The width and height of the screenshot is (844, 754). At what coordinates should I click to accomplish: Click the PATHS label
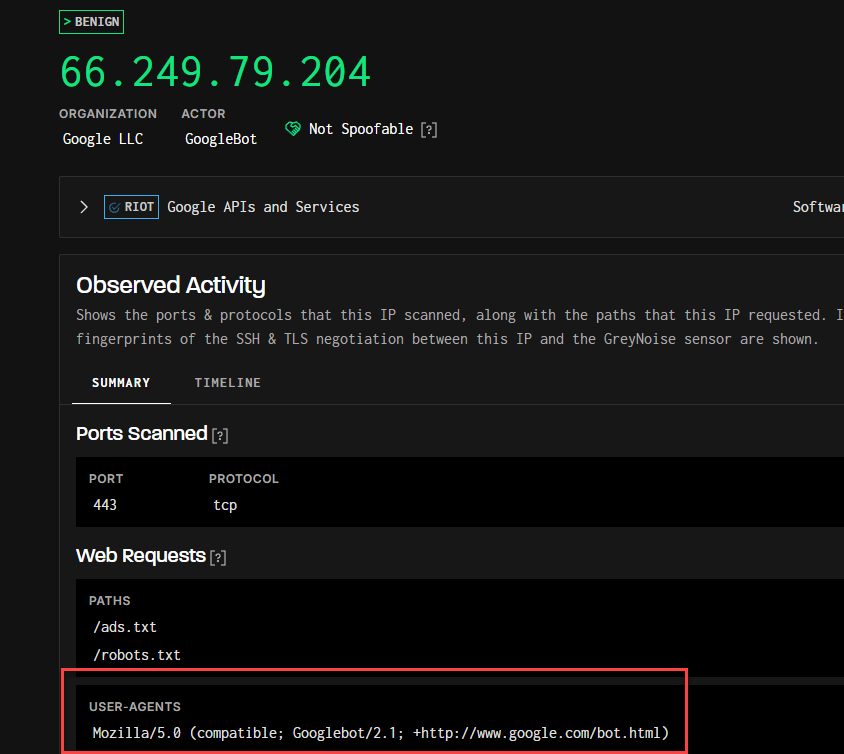point(110,601)
